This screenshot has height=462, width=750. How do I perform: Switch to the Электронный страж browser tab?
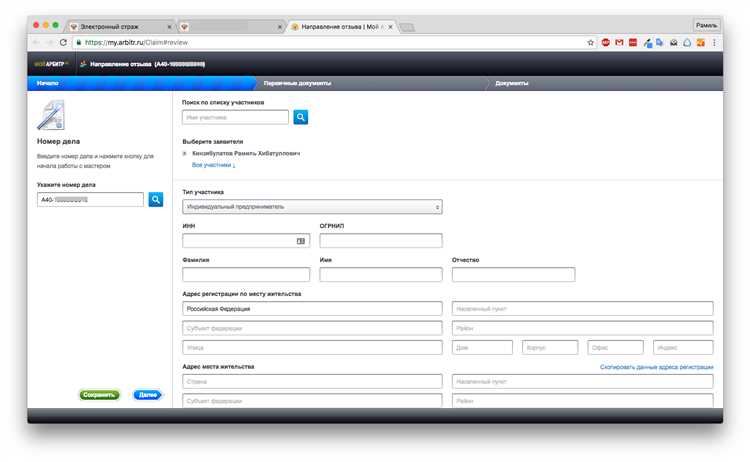(117, 24)
